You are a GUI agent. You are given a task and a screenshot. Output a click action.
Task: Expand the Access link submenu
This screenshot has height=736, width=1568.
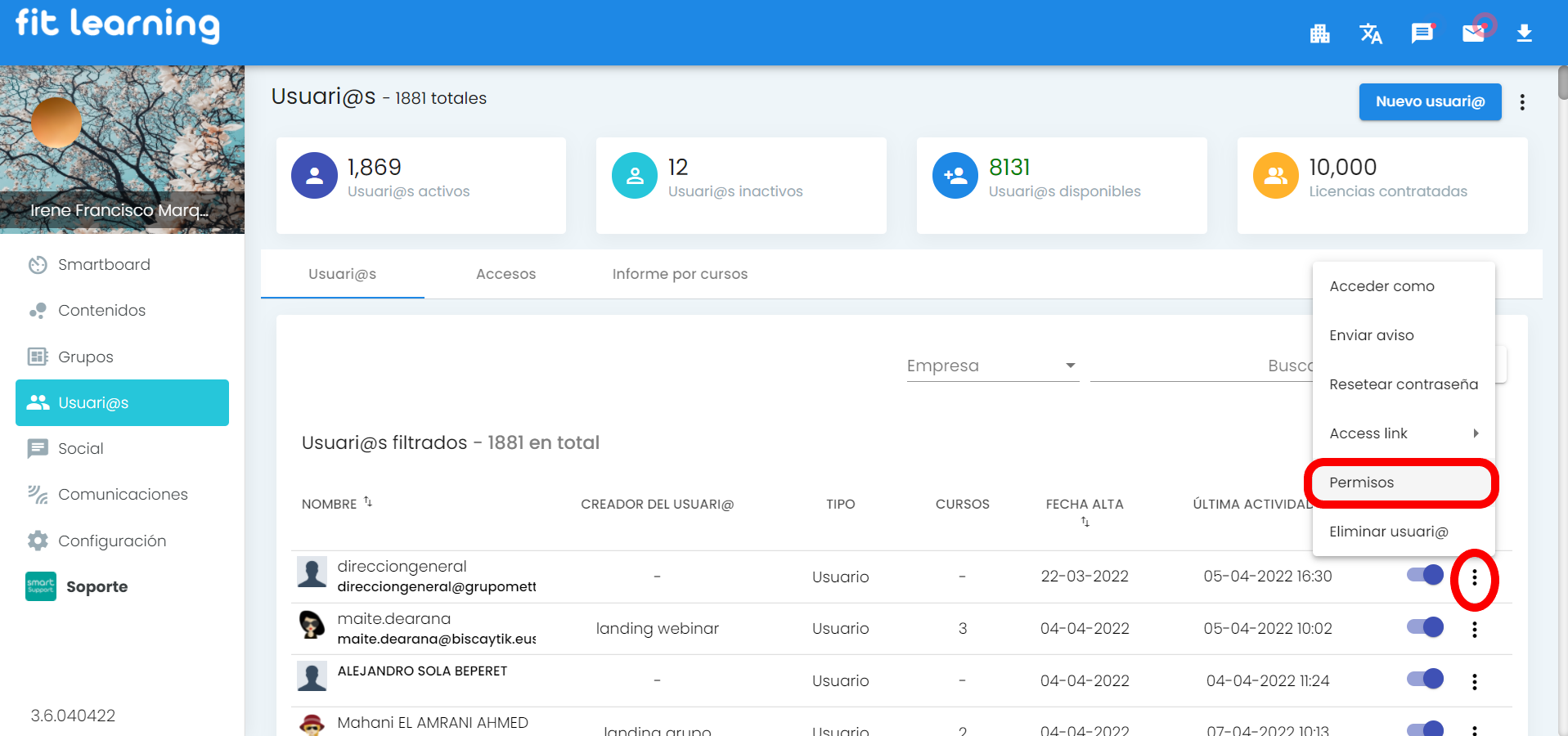pos(1403,433)
